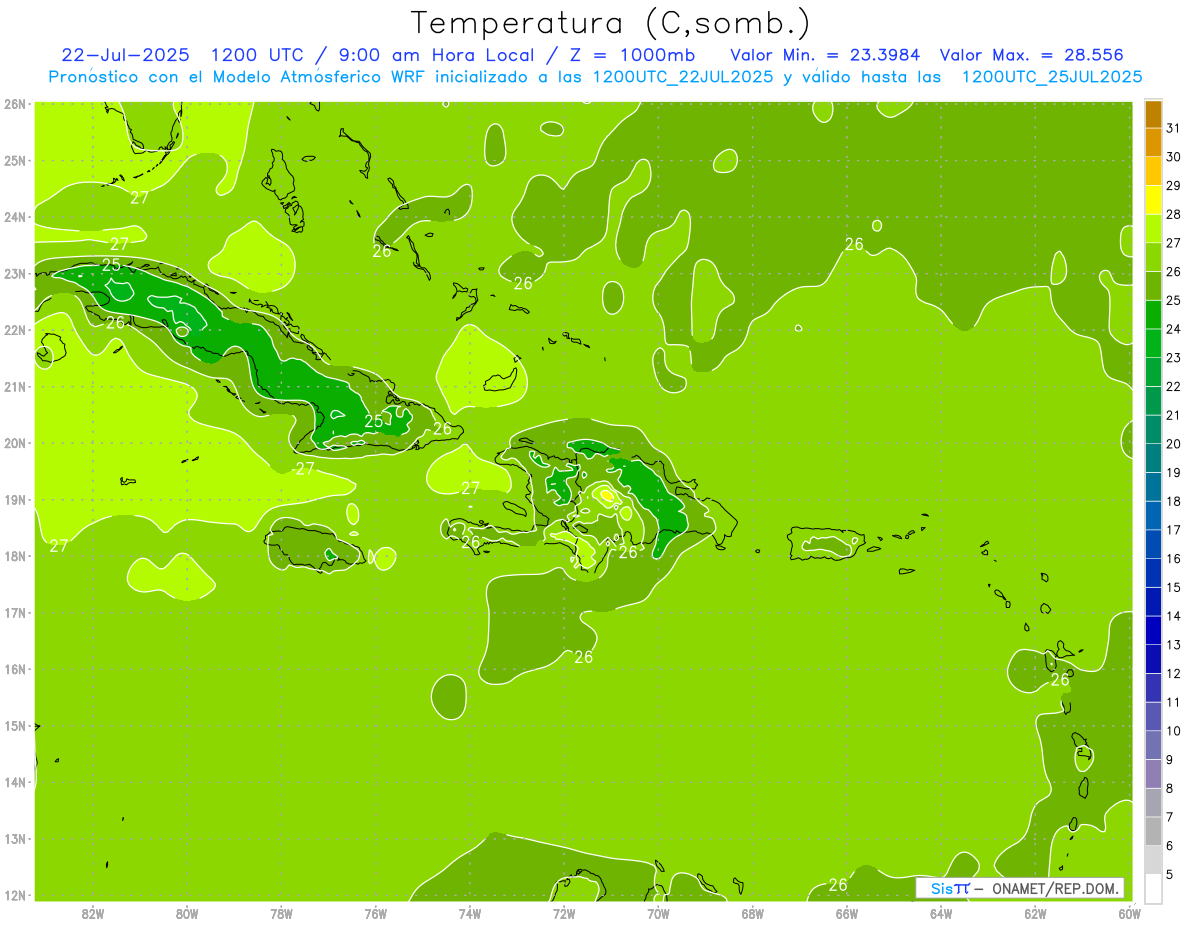Click the blue legend swatch between 15 and 16
The image size is (1200, 927).
(x=1153, y=572)
